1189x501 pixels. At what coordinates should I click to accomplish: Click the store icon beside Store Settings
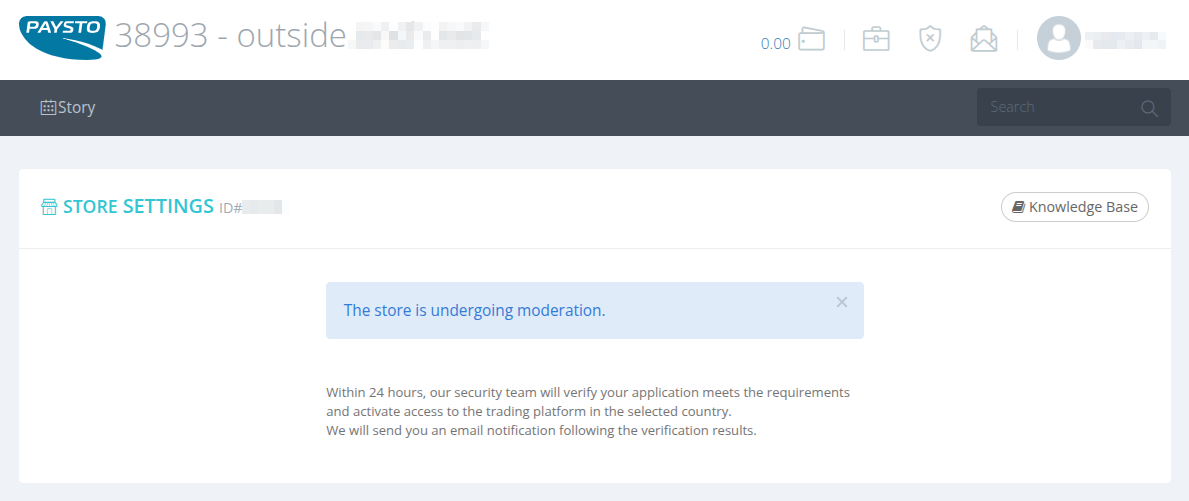click(49, 207)
